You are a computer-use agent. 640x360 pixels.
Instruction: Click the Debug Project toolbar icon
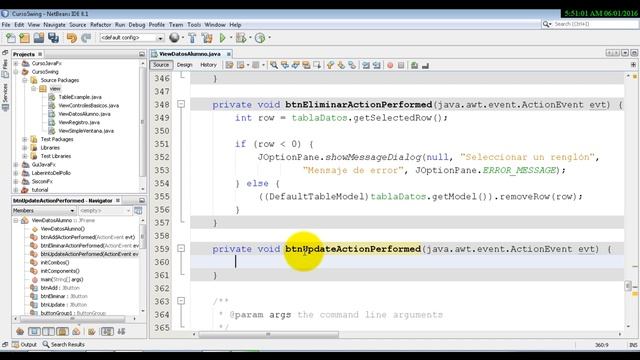coord(241,38)
